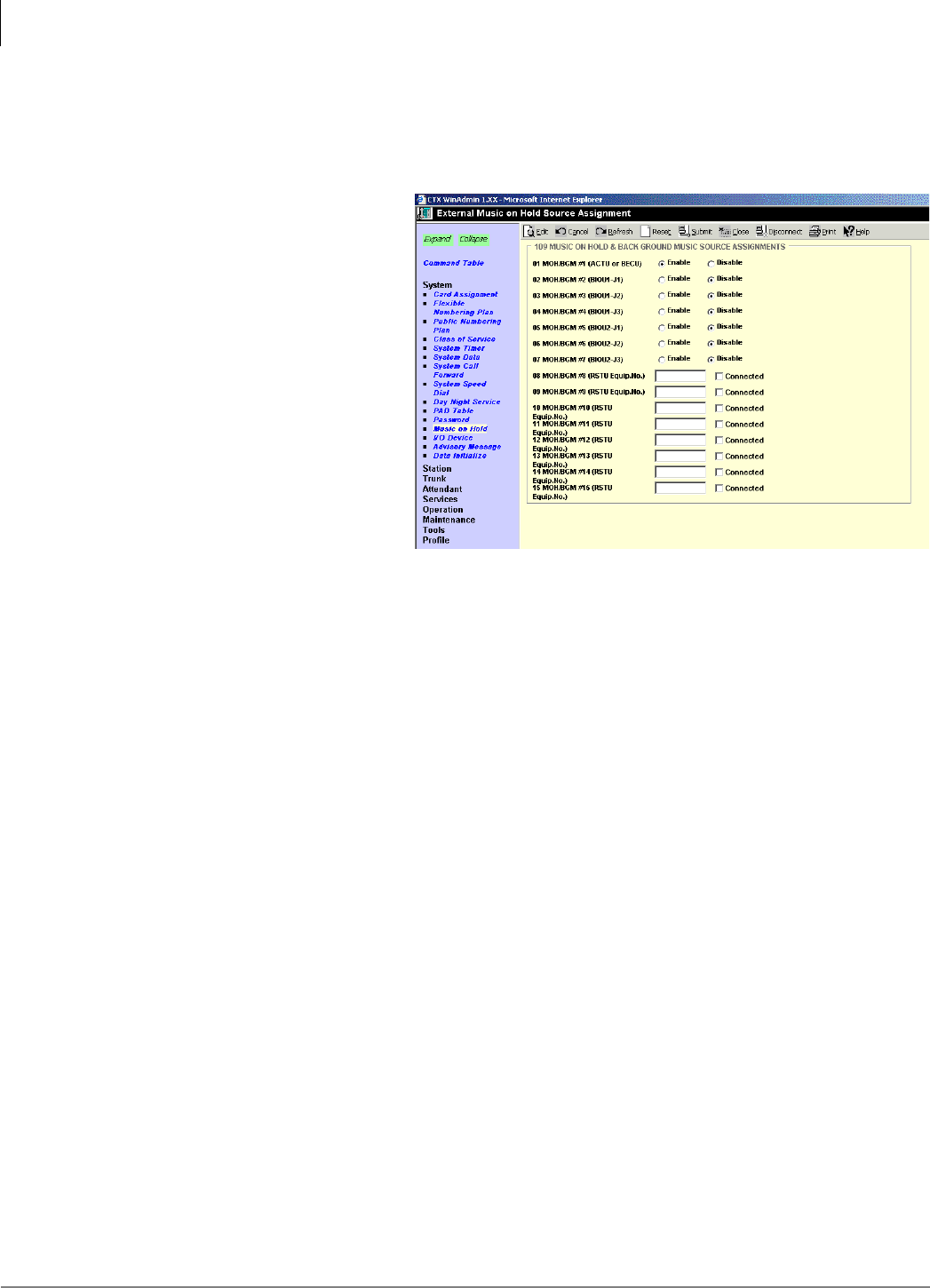This screenshot has width=930, height=1288.
Task: Check Connected for MOH/BGM #15
Action: point(719,488)
